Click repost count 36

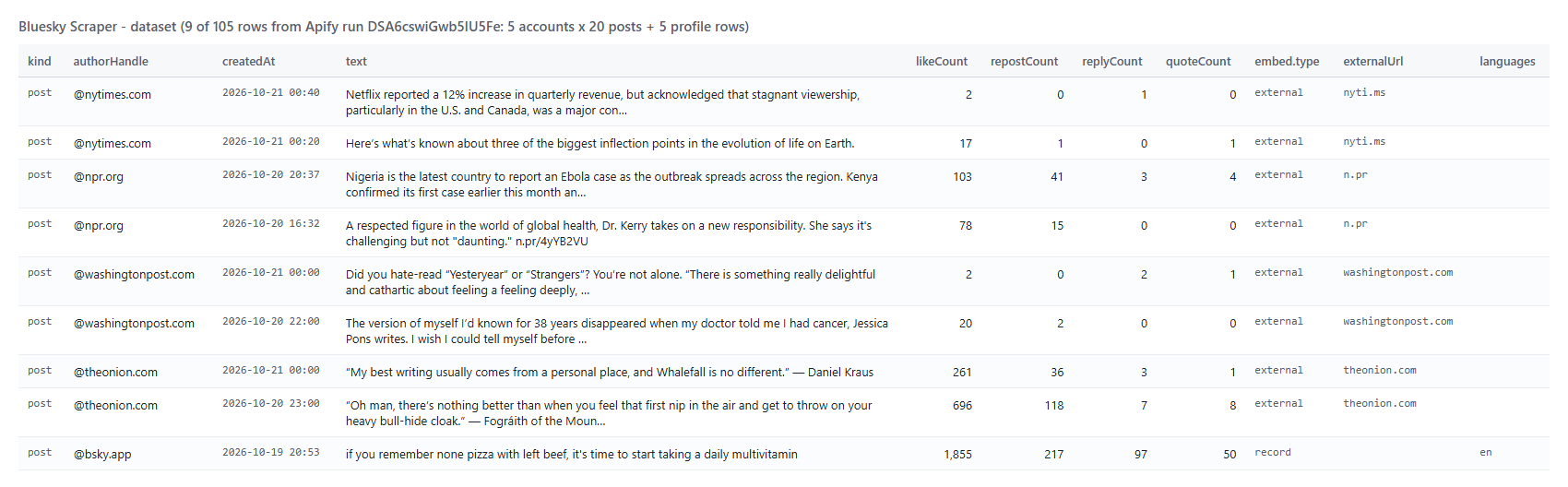pos(1057,373)
